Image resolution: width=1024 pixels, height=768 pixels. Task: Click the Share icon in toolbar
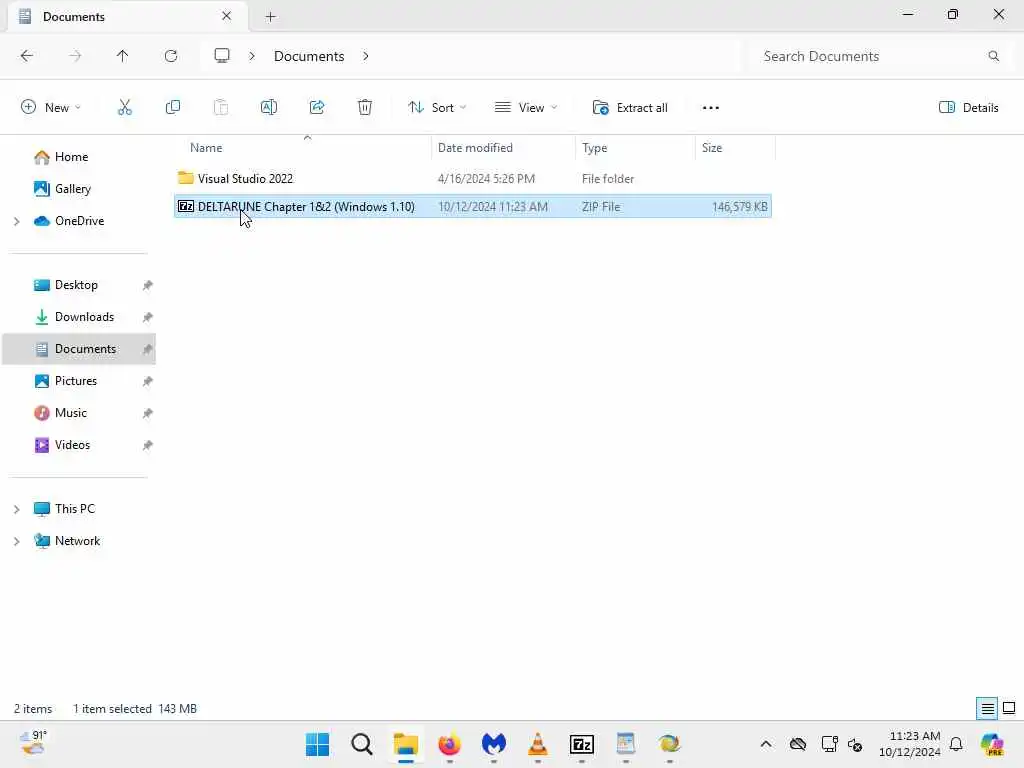317,108
